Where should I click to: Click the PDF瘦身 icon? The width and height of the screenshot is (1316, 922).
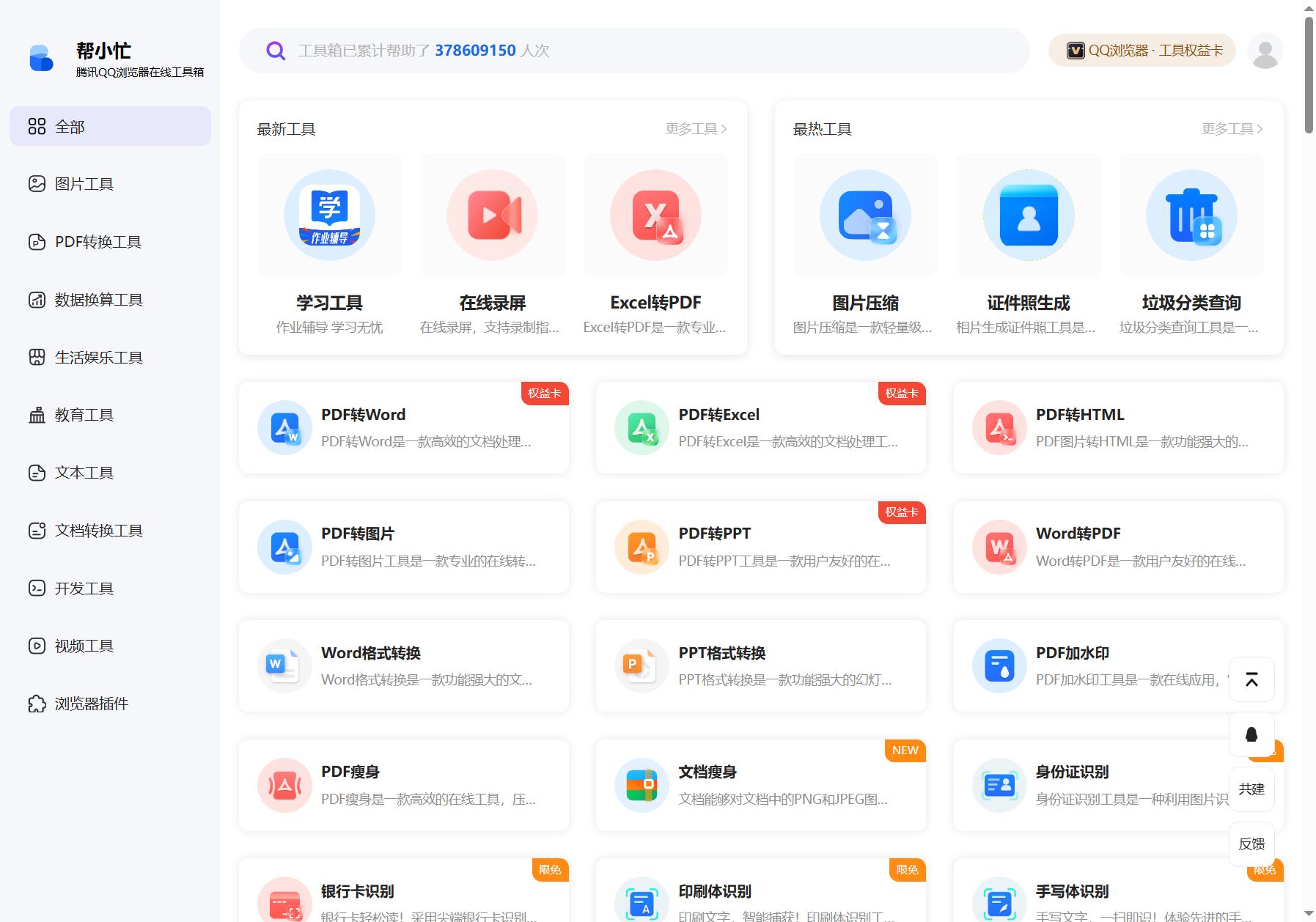(x=284, y=785)
